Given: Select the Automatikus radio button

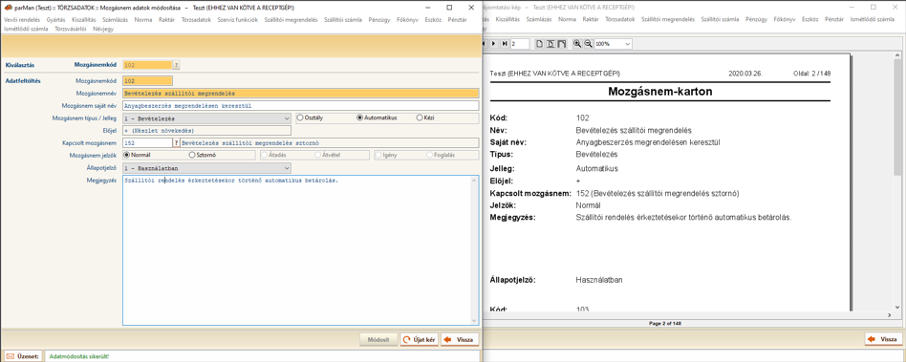Looking at the screenshot, I should click(359, 118).
